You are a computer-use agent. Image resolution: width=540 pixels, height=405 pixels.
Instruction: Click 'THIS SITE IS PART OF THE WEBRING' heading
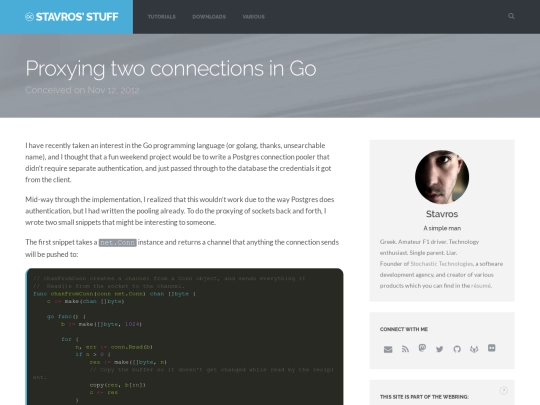click(x=424, y=397)
